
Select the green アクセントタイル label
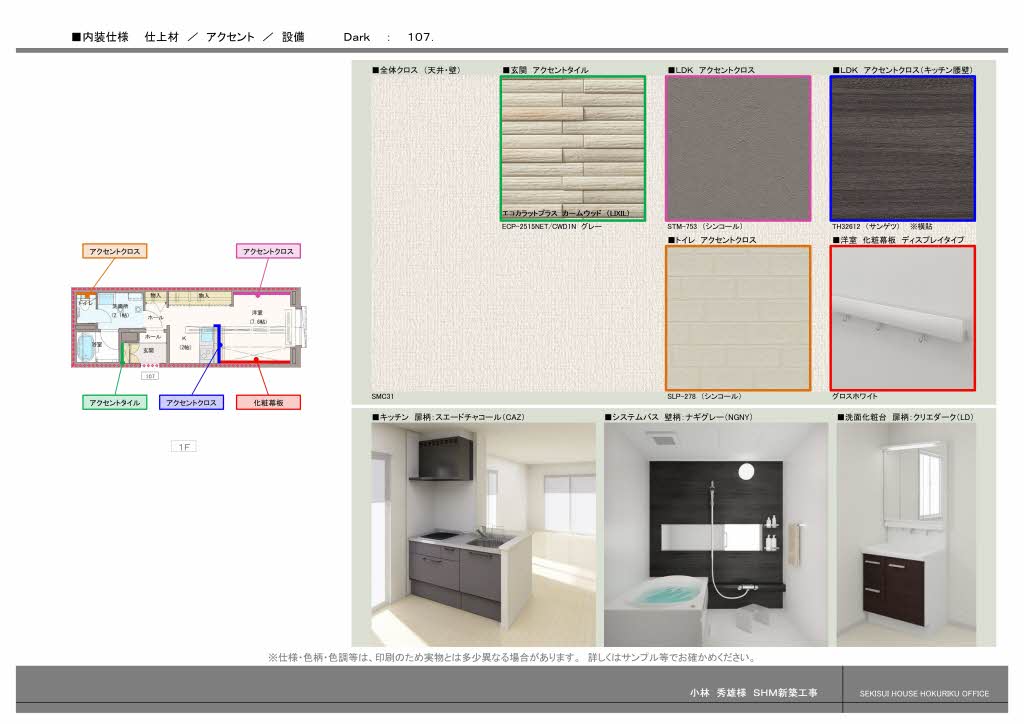coord(115,402)
